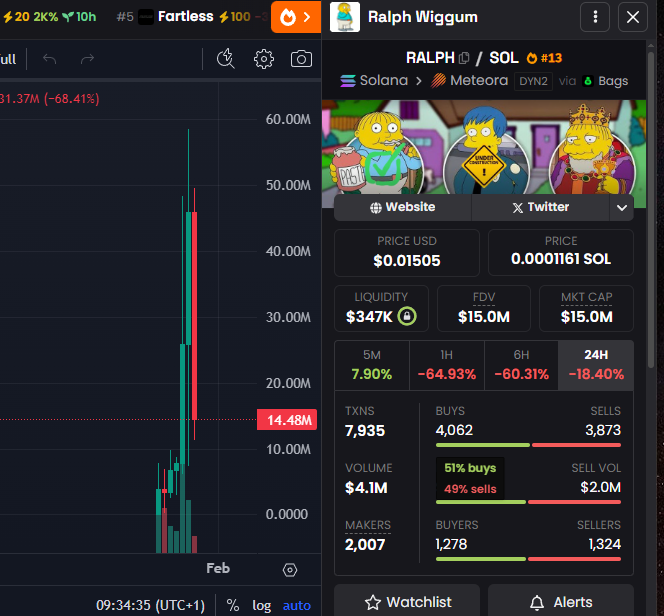664x616 pixels.
Task: Close the Ralph Wiggum panel
Action: 633,17
